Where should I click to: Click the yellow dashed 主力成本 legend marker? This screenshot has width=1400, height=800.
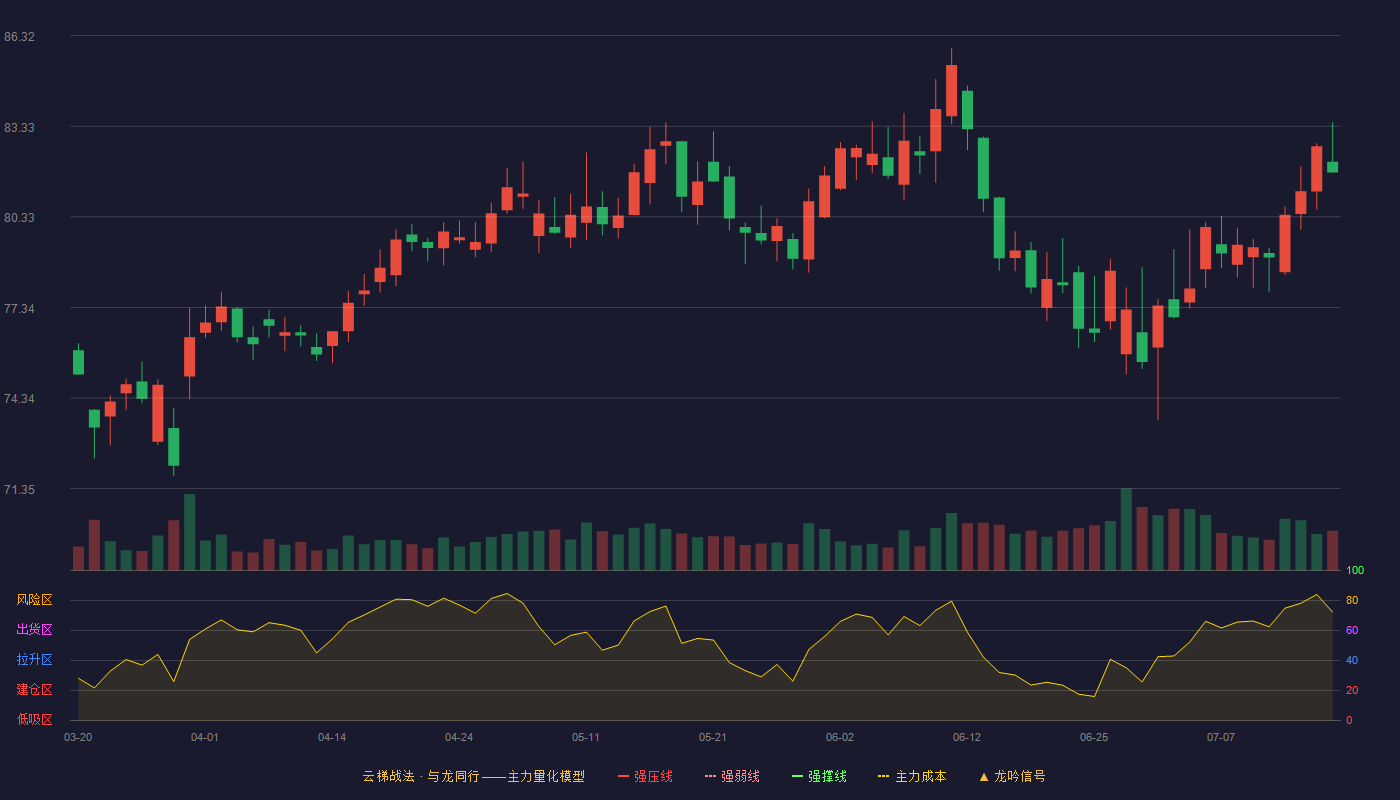[883, 776]
